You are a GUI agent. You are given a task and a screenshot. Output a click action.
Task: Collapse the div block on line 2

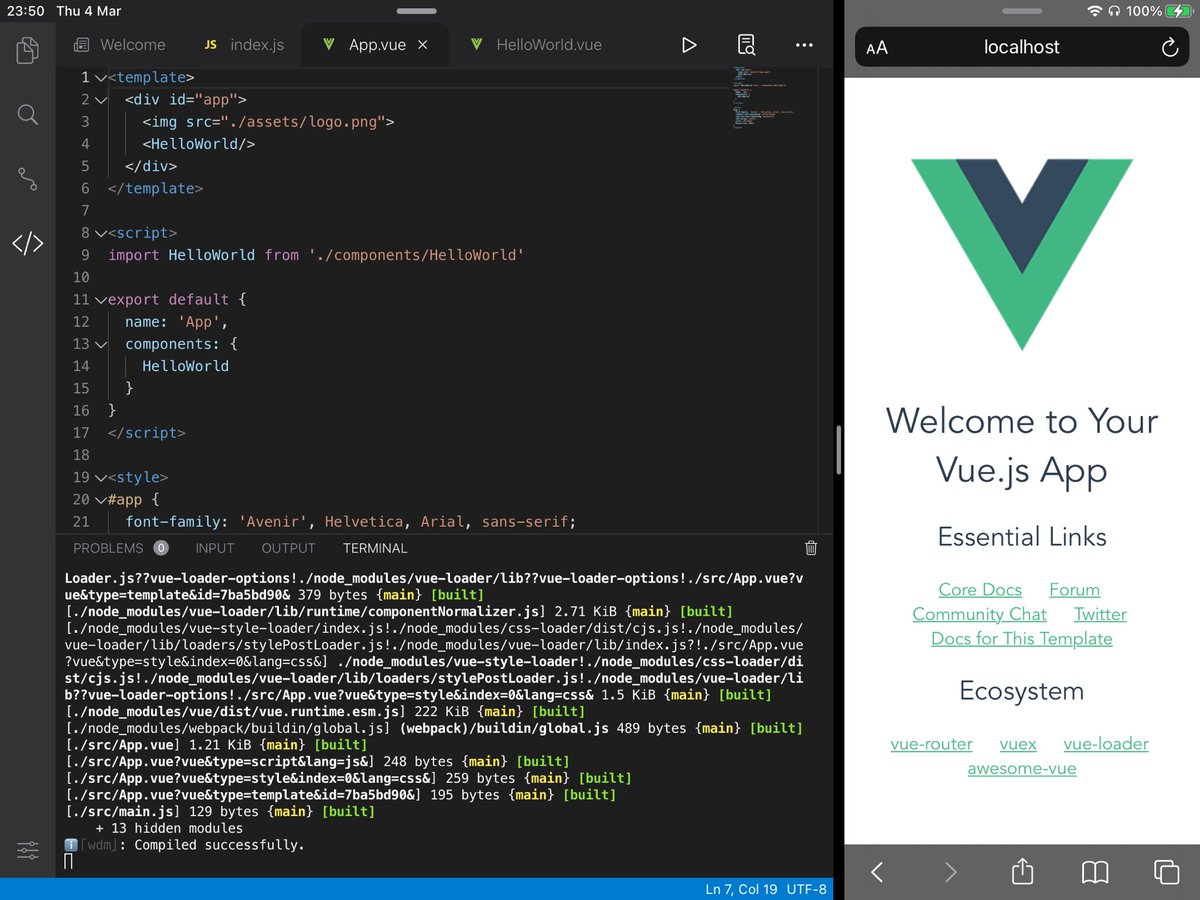pyautogui.click(x=100, y=99)
